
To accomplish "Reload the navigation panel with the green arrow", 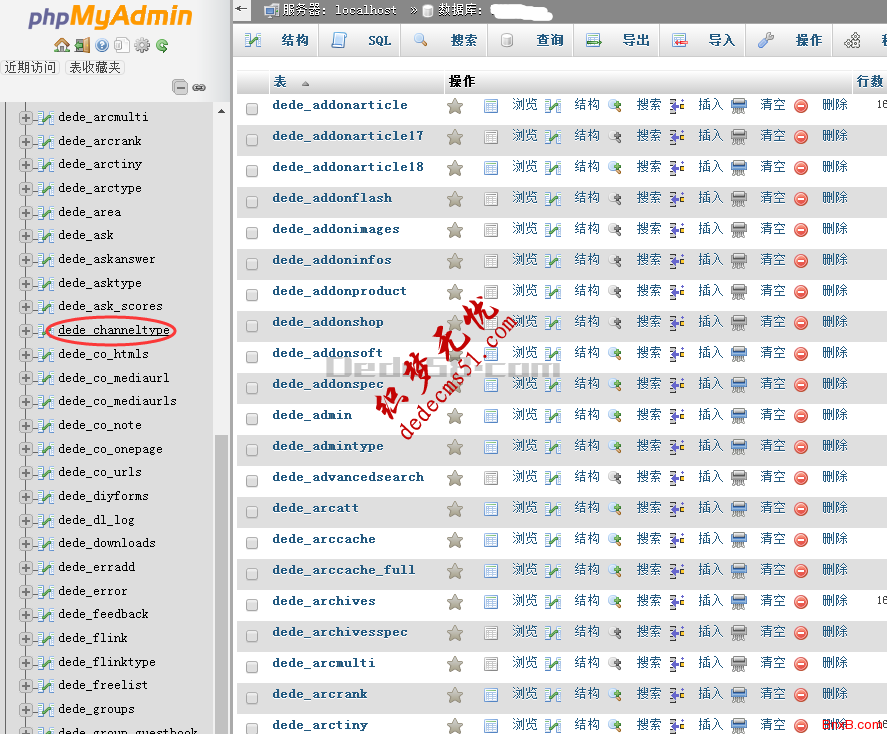I will (x=162, y=45).
